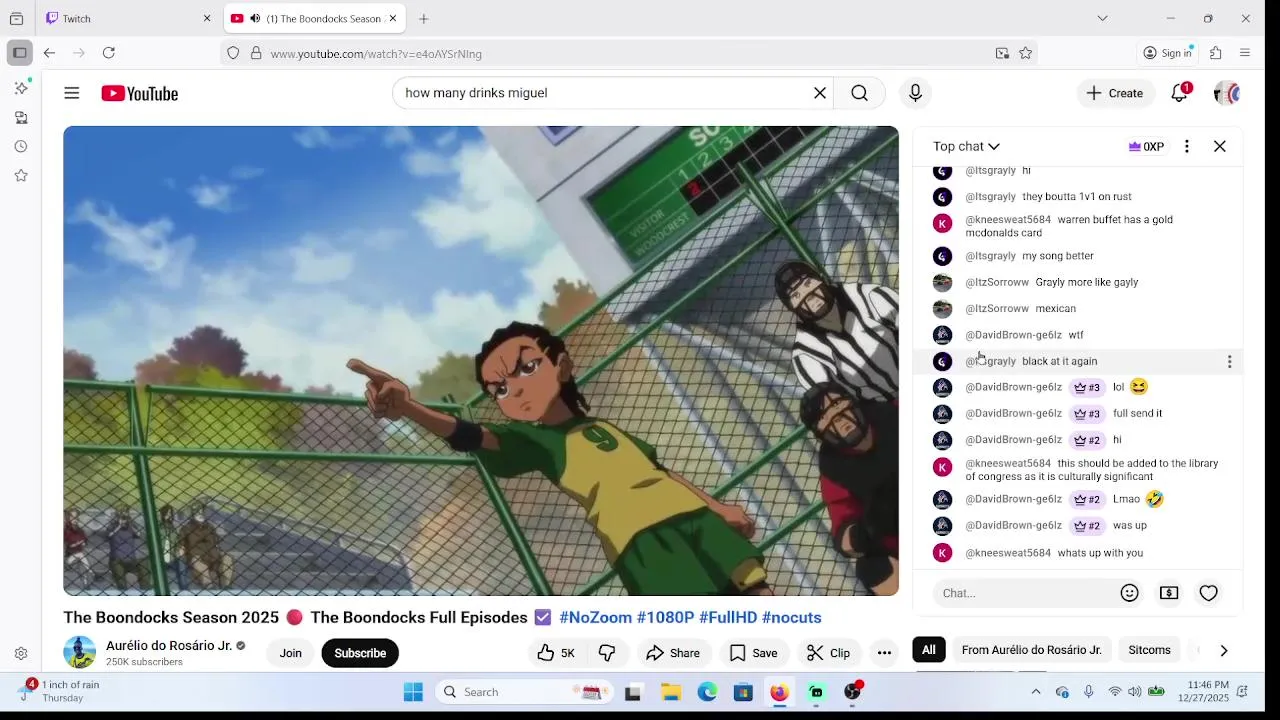
Task: Open more actions ellipsis under video
Action: 884,653
